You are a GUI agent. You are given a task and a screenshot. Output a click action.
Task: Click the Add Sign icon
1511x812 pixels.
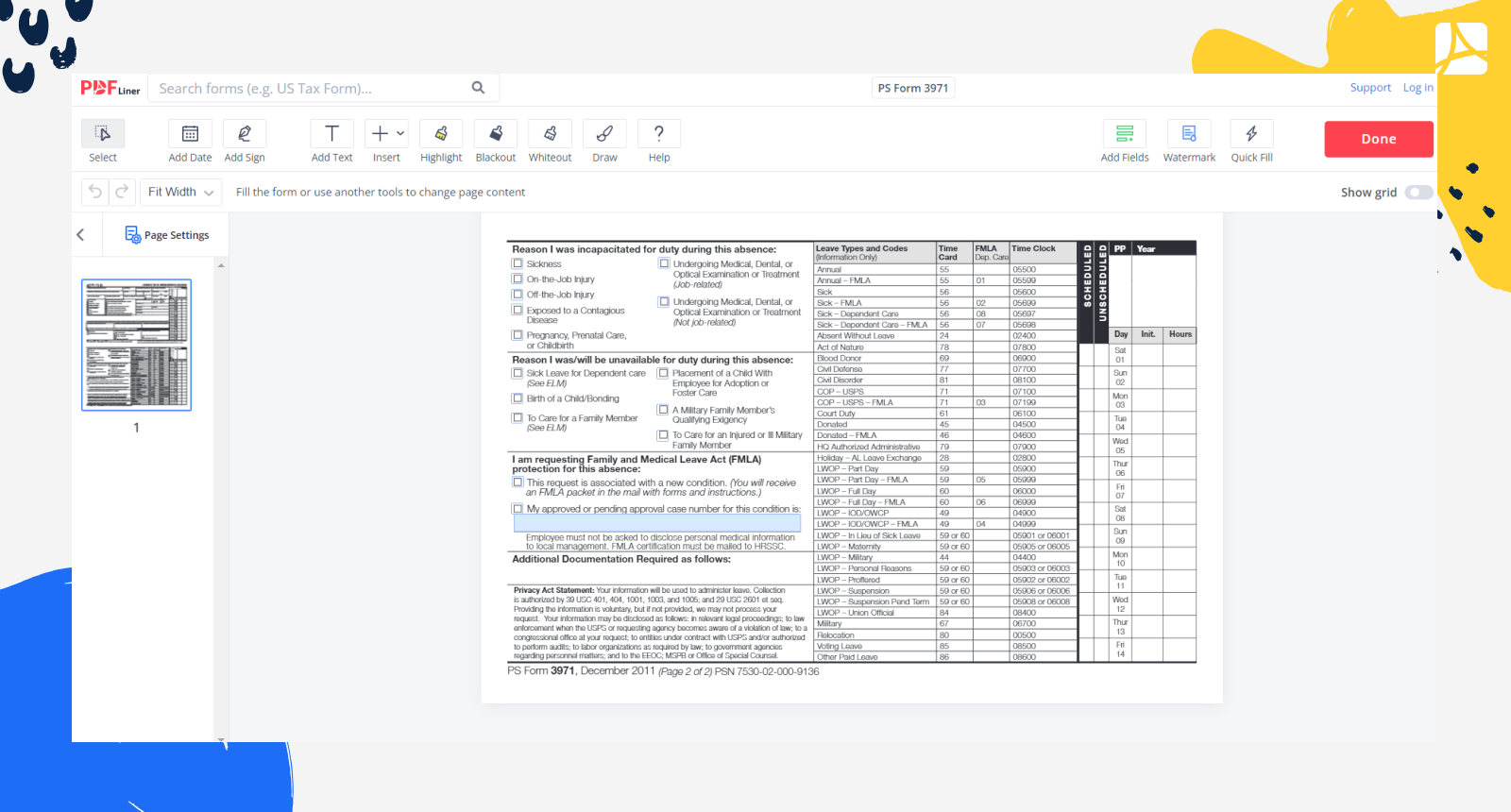[245, 134]
